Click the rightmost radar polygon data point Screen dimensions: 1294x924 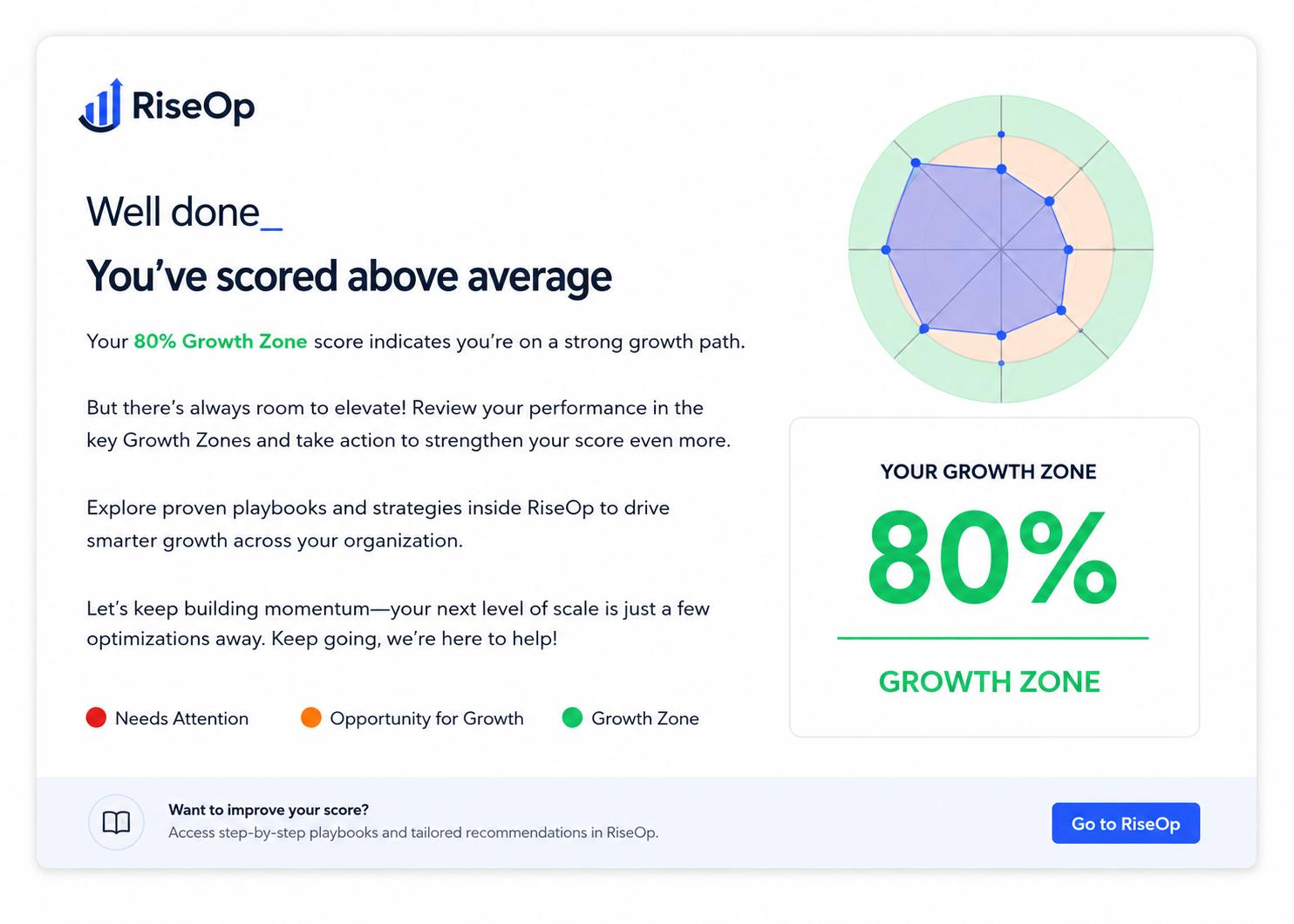click(x=1068, y=249)
